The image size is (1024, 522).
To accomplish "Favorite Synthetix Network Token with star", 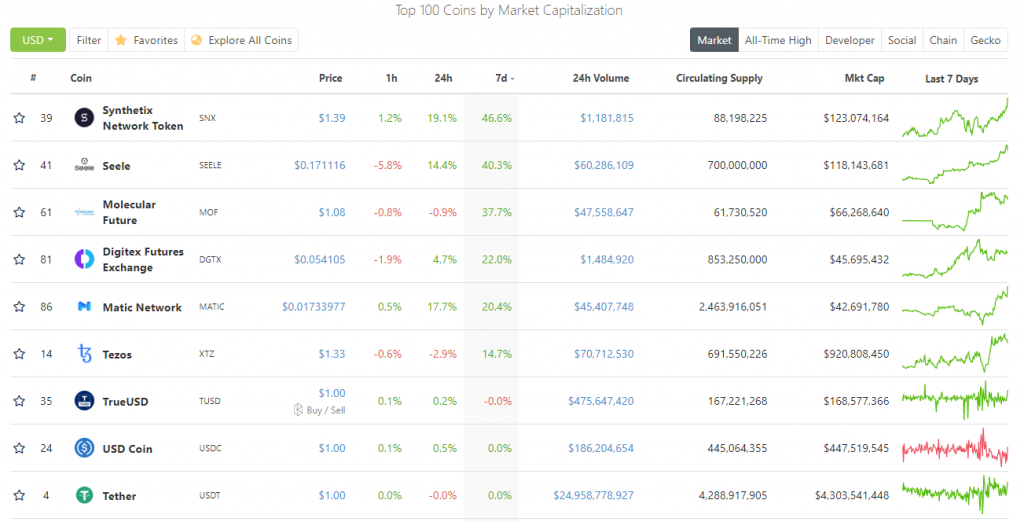I will [x=19, y=118].
